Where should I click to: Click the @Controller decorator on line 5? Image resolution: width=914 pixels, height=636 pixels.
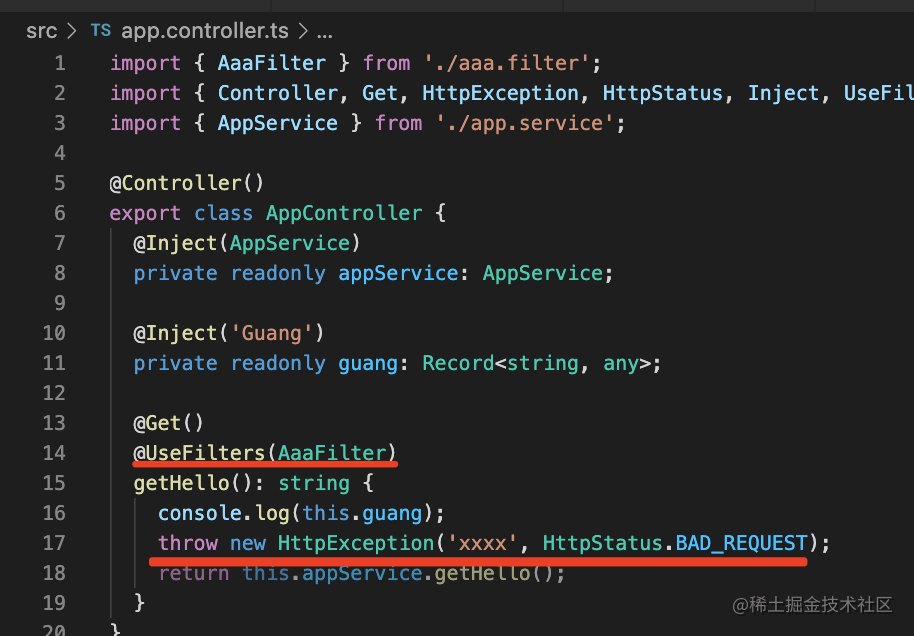coord(180,183)
